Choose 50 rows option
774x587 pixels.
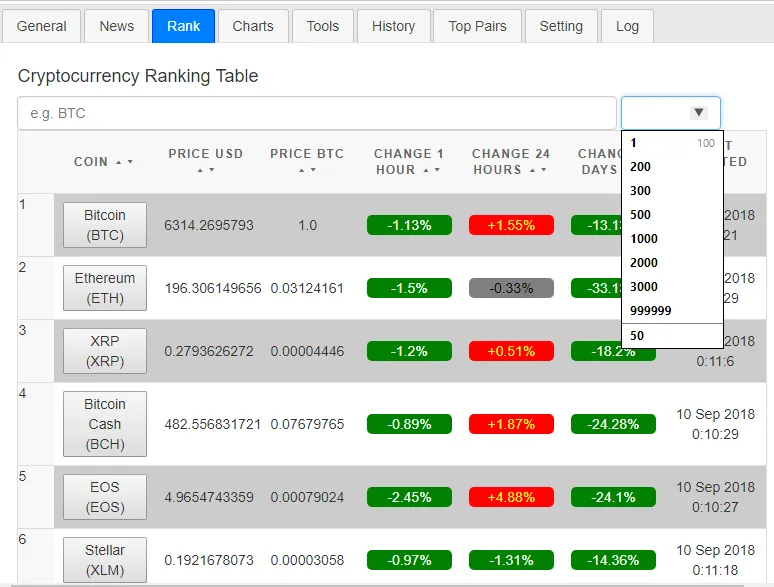pyautogui.click(x=672, y=336)
